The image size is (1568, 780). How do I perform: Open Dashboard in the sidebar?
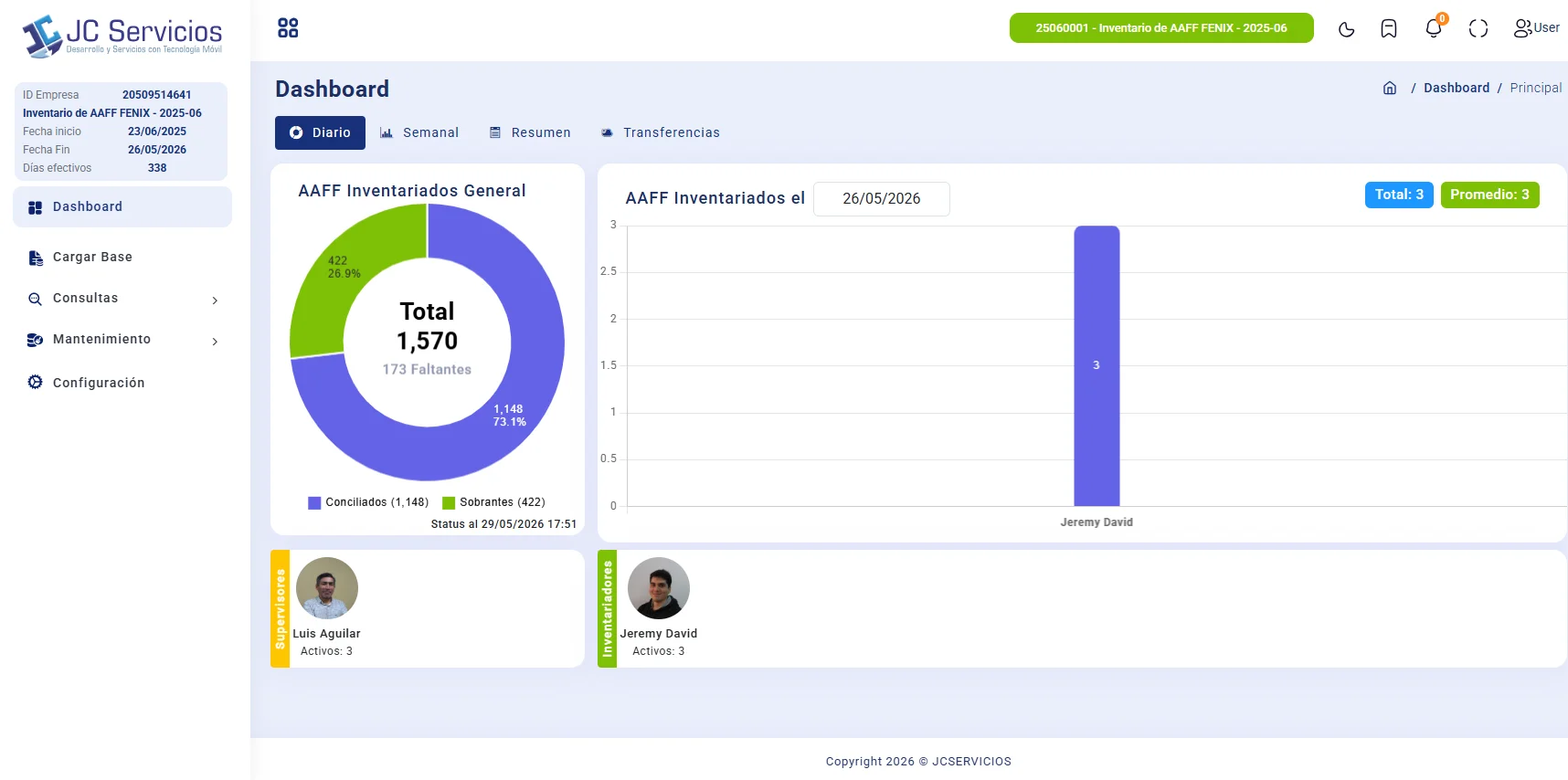(122, 207)
